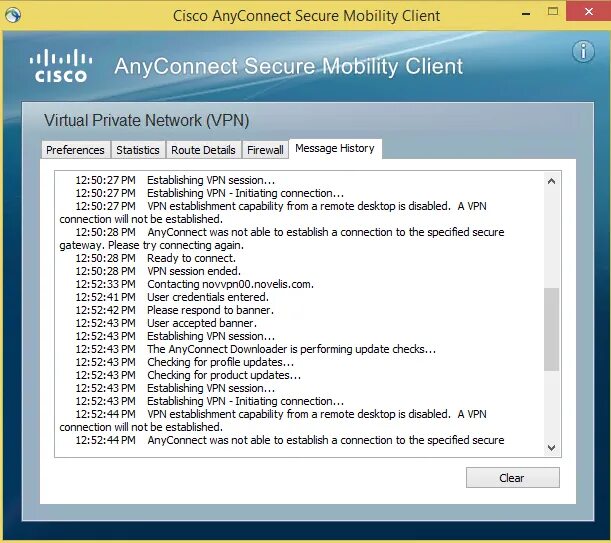Click the message log scroll up arrow
The width and height of the screenshot is (611, 543).
551,181
